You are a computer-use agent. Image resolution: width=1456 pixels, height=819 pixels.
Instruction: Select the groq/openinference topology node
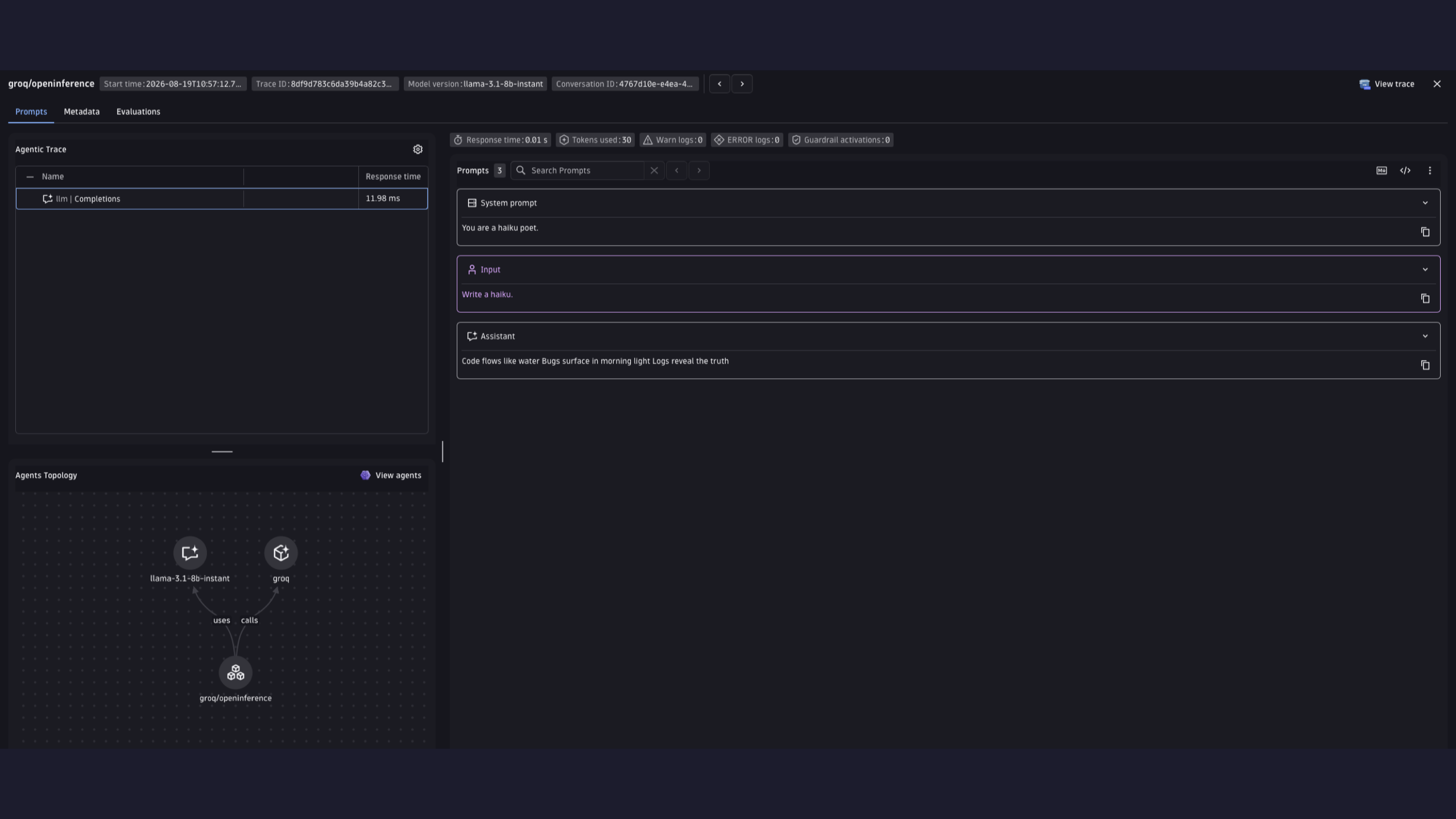[x=235, y=673]
